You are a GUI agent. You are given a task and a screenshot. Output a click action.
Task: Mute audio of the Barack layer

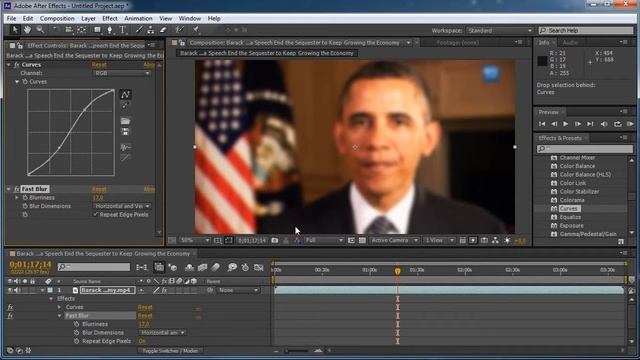[17, 290]
